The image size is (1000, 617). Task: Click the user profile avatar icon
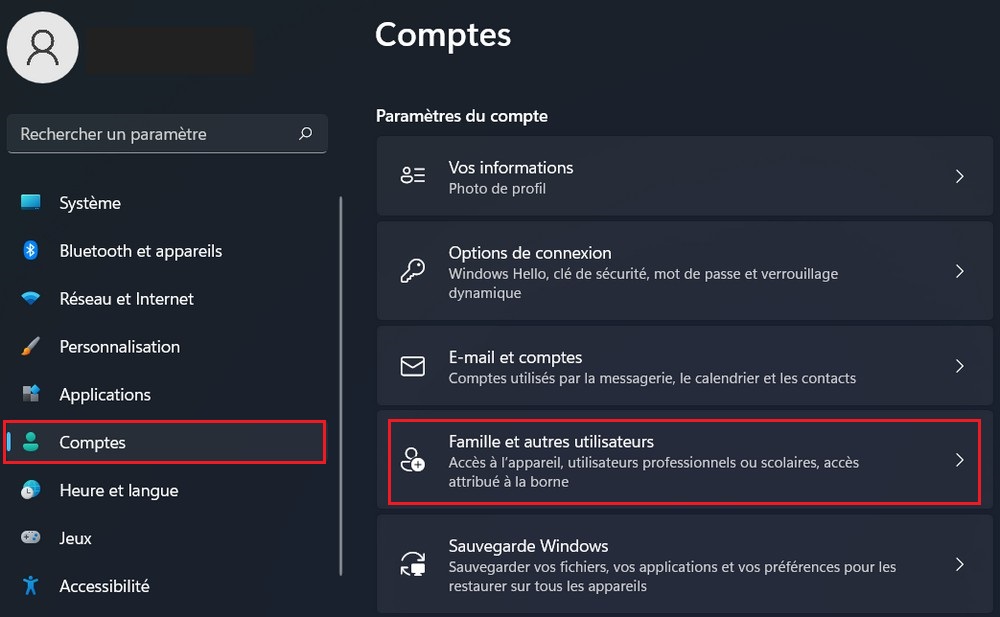[x=43, y=47]
